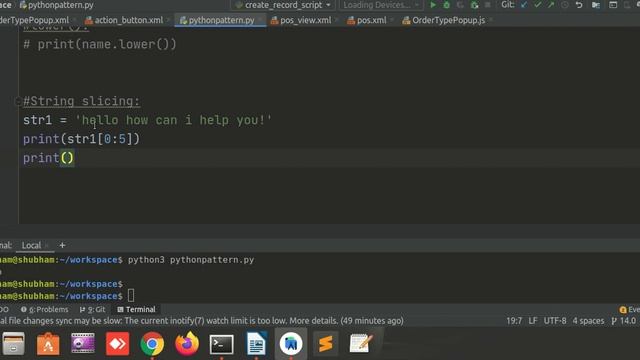
Task: Focus the active IDE dock icon
Action: [291, 344]
